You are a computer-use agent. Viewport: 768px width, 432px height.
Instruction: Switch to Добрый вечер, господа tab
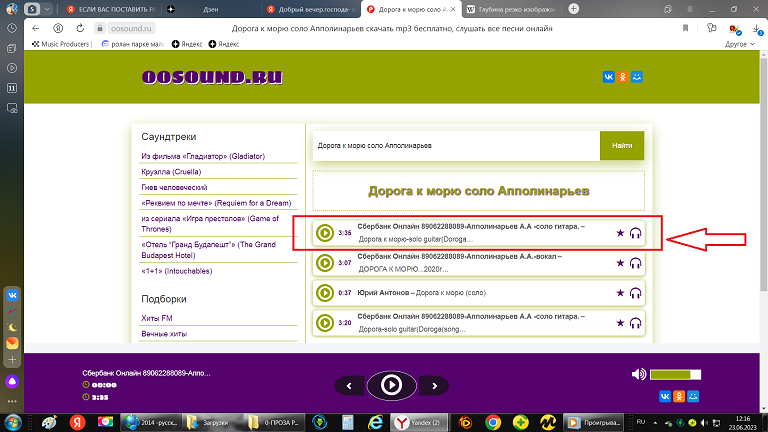coord(311,9)
